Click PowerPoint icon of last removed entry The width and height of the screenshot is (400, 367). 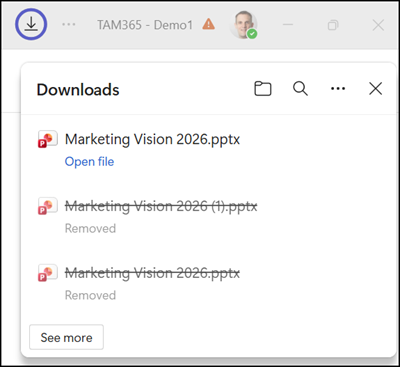point(47,273)
